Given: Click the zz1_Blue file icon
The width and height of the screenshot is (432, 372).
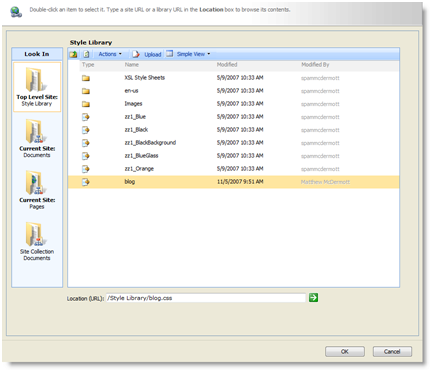Looking at the screenshot, I should coord(86,117).
